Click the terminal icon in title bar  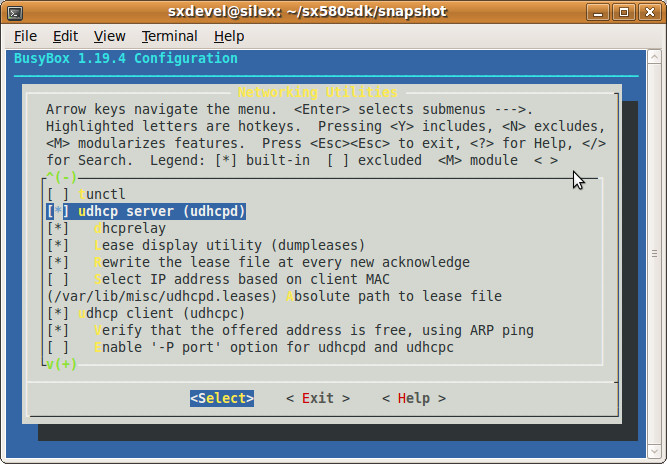(x=15, y=12)
